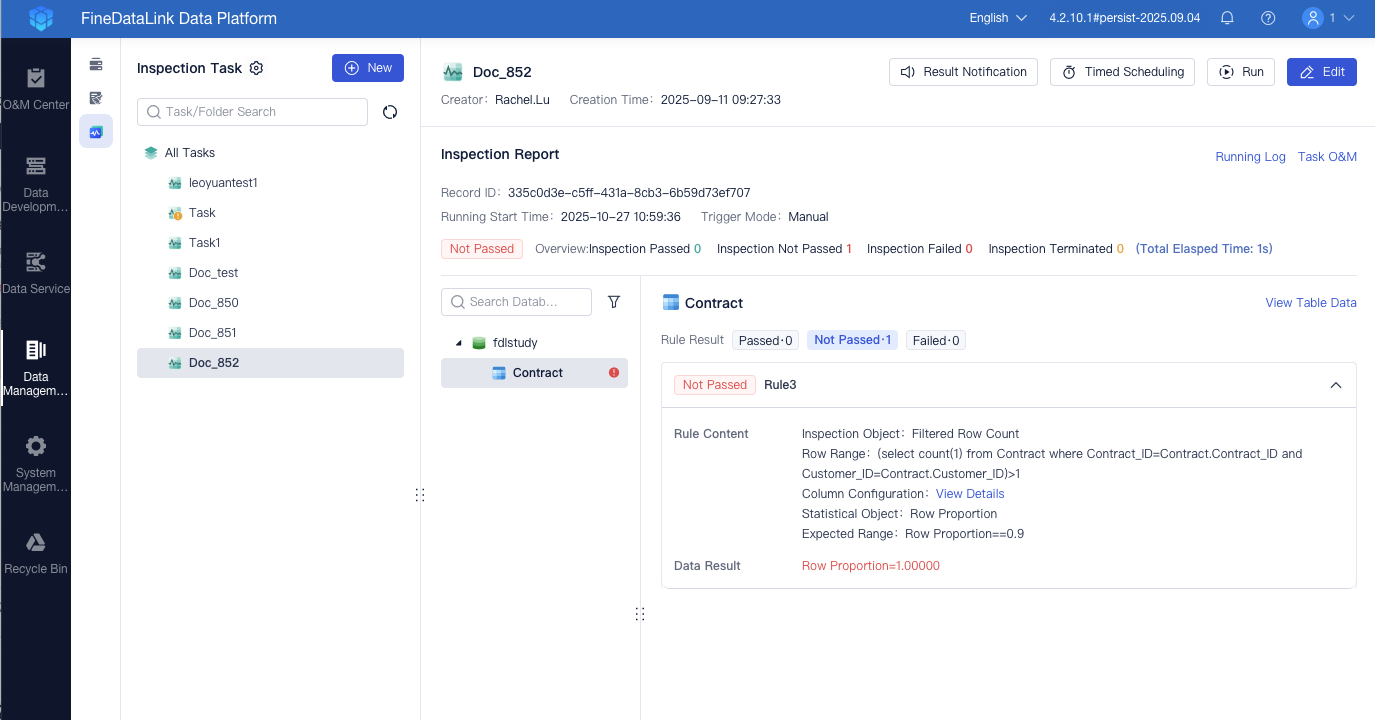The width and height of the screenshot is (1375, 720).
Task: Open View Details for column configuration
Action: click(x=970, y=494)
